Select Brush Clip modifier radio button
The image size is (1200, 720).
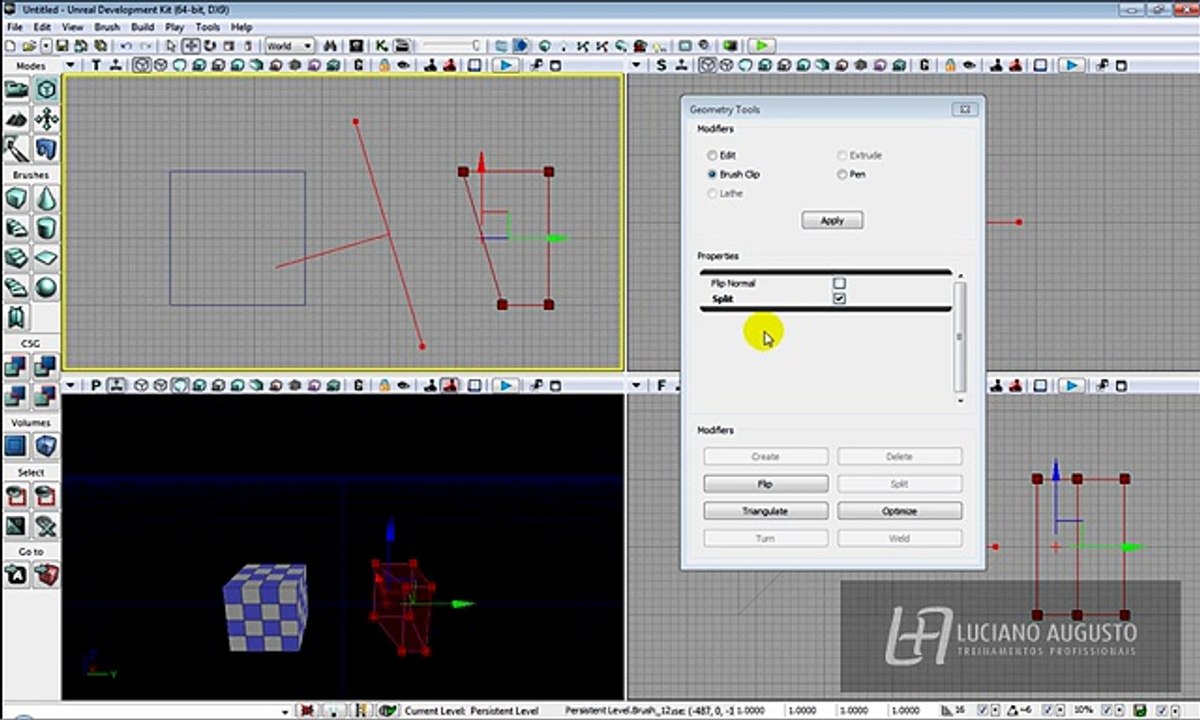click(712, 174)
